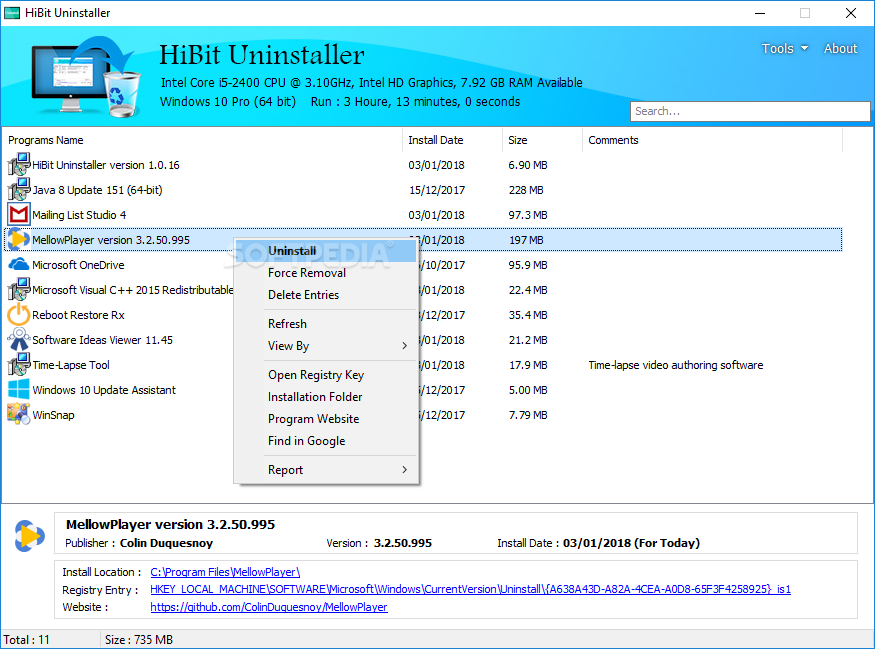Click the '7.79 MB' size cell
This screenshot has width=875, height=649.
528,415
